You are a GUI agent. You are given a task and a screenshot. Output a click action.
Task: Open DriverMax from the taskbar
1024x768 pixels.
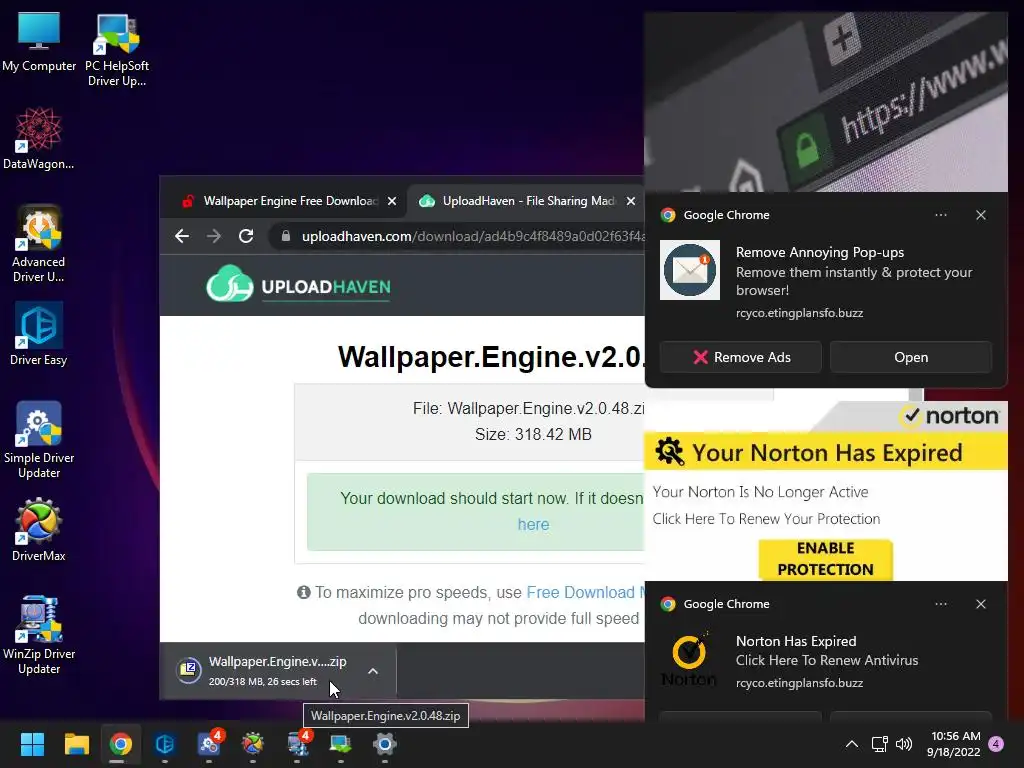click(253, 744)
